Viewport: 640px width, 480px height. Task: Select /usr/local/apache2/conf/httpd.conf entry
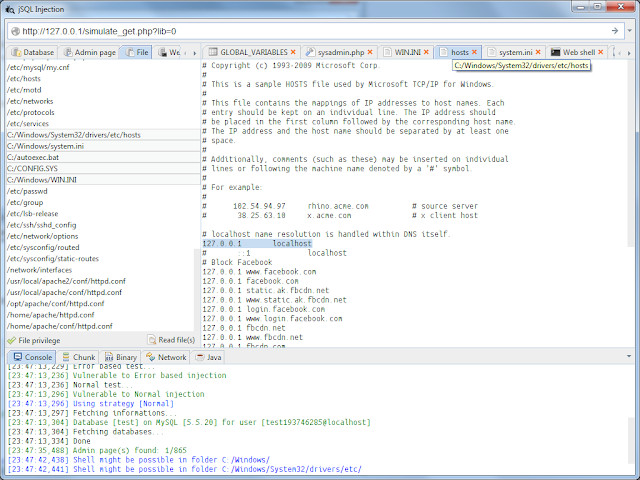click(x=100, y=281)
